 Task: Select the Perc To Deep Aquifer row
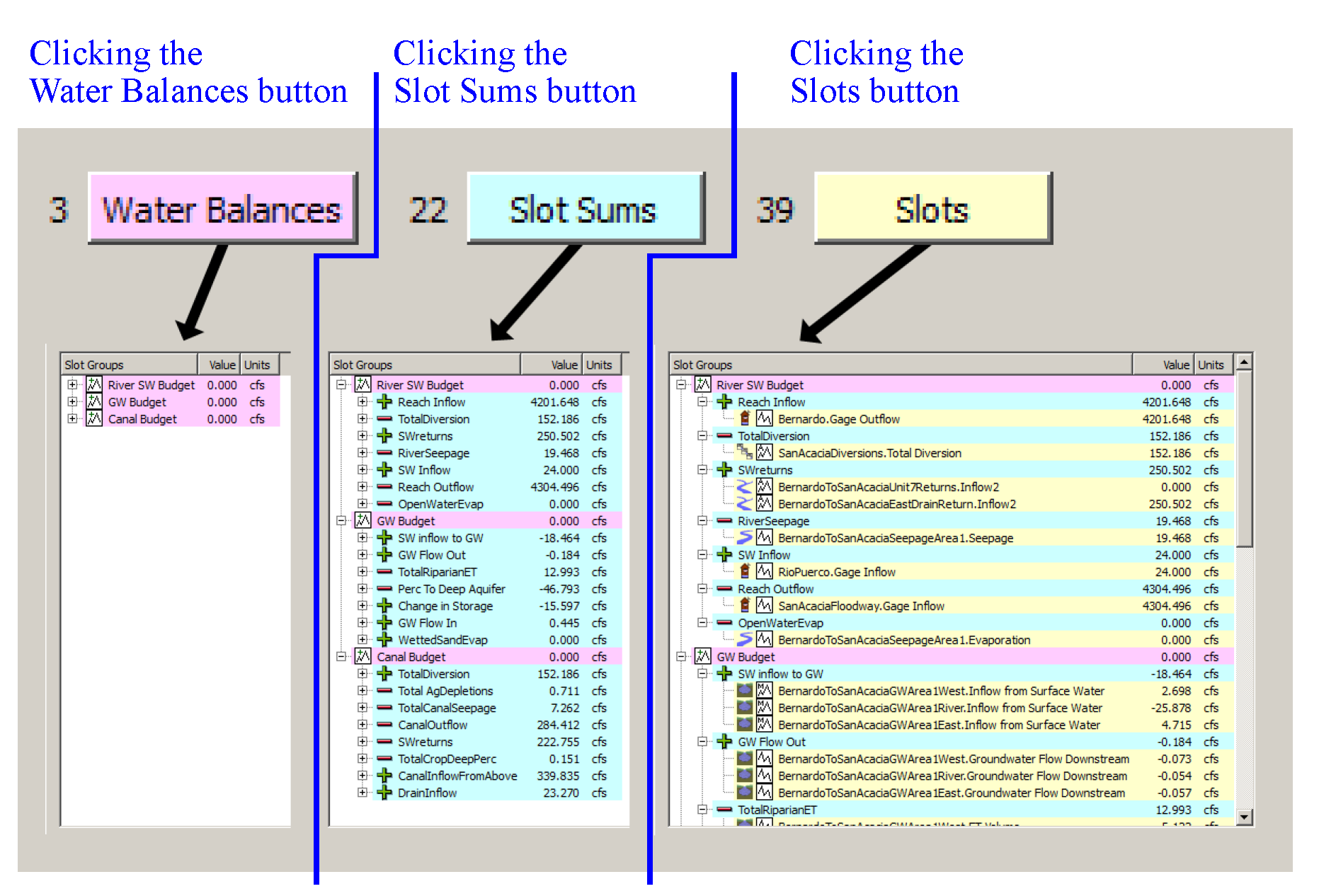click(x=451, y=589)
